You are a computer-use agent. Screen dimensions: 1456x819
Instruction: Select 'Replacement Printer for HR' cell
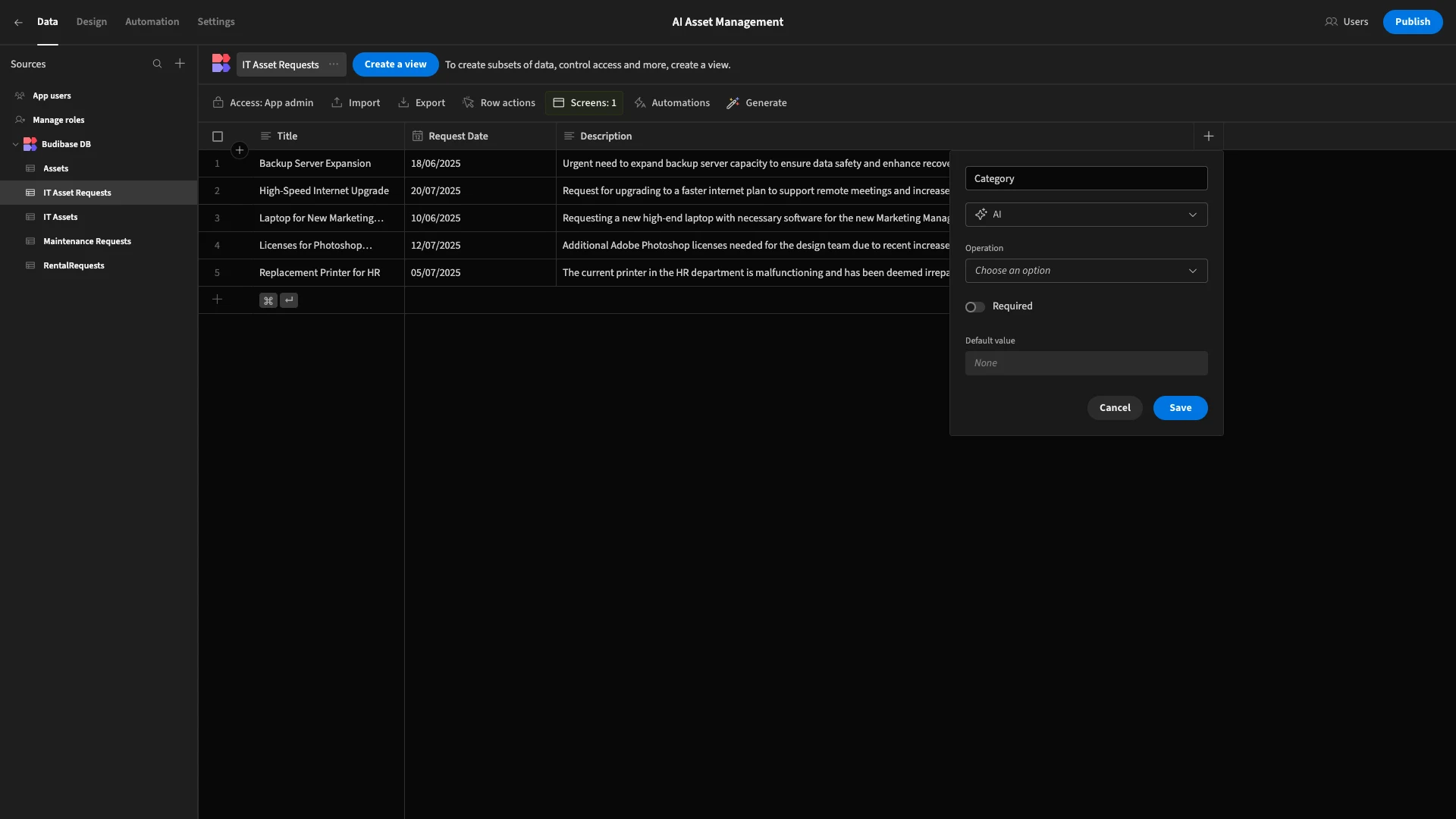328,273
